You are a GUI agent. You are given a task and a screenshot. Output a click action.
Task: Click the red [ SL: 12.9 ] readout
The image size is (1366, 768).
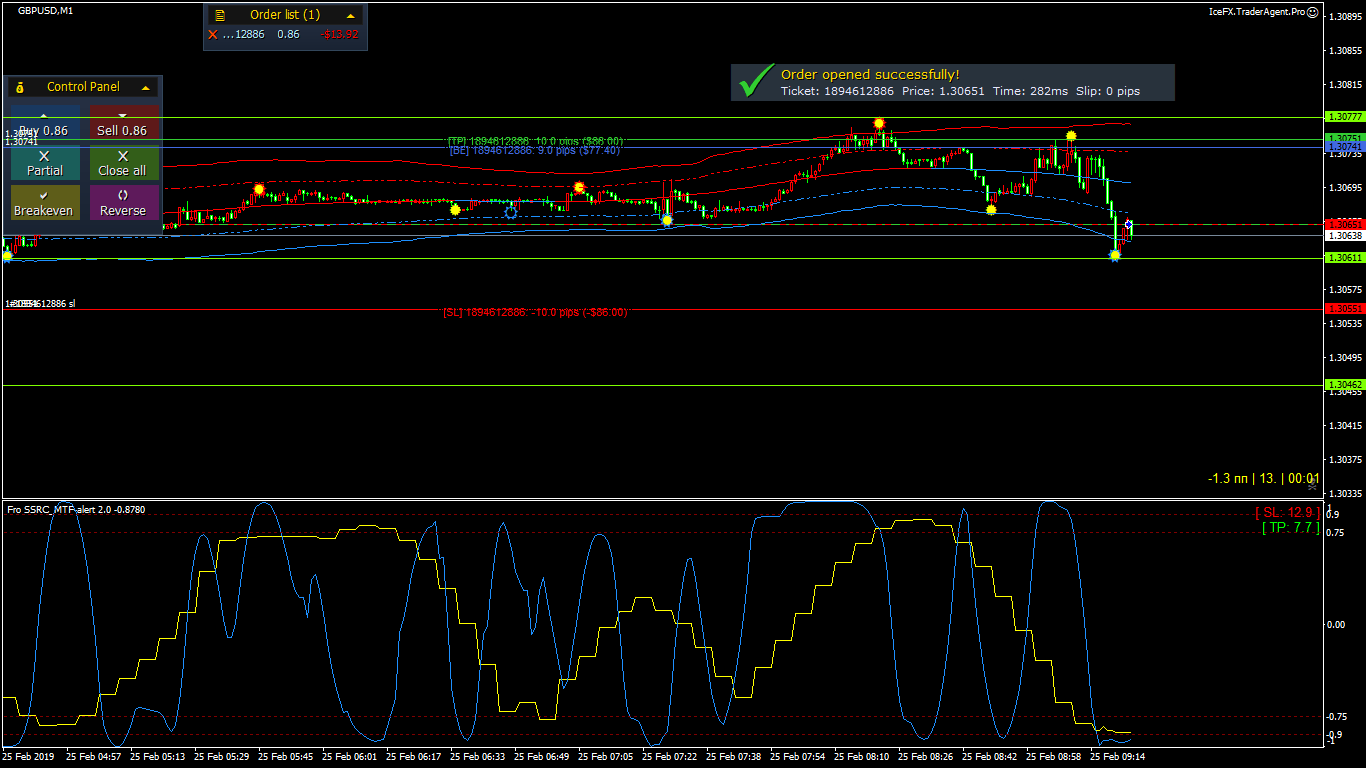(1287, 512)
